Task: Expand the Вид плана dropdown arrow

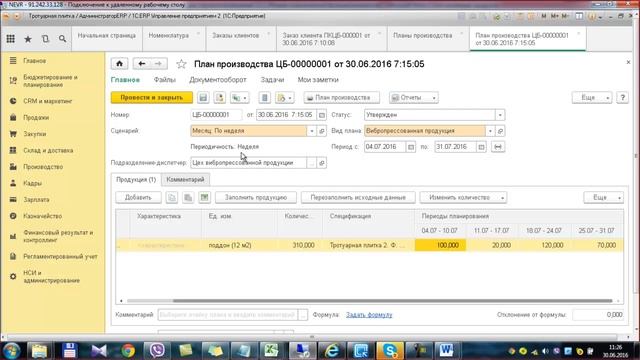Action: 490,131
